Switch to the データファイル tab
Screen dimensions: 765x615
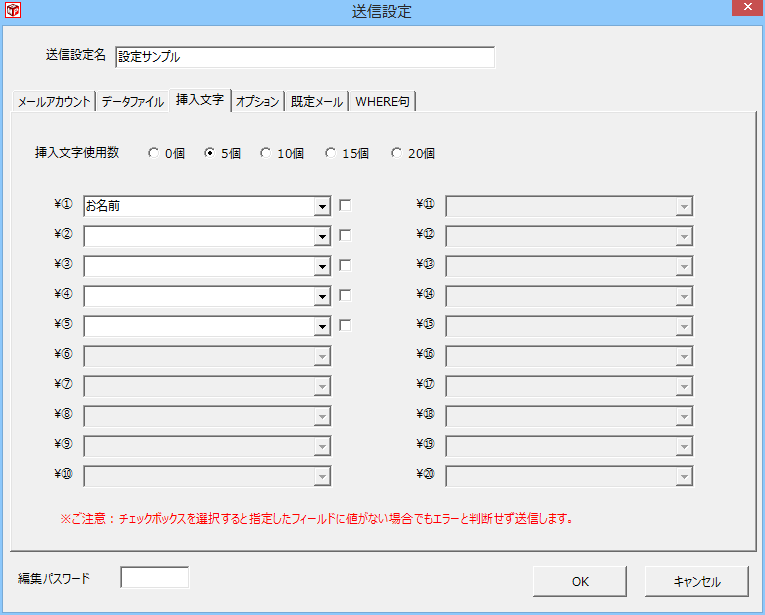132,101
